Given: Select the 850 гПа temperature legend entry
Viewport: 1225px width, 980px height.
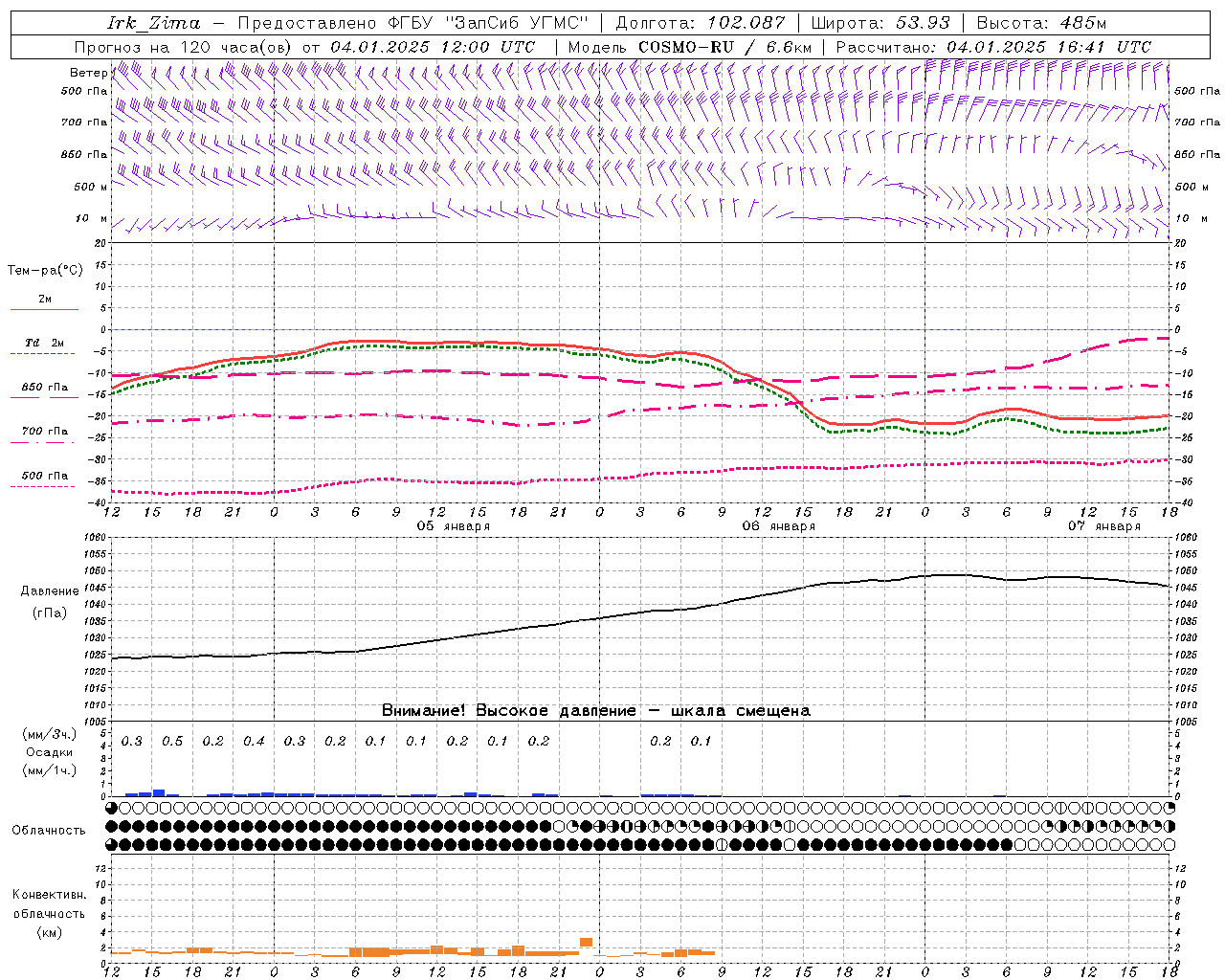Looking at the screenshot, I should (x=44, y=388).
